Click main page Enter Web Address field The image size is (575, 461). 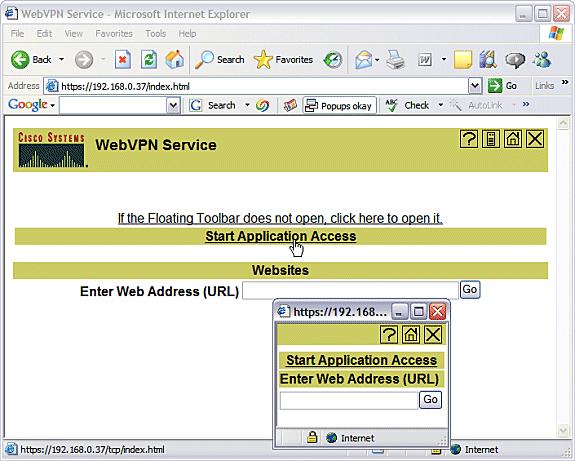click(x=350, y=290)
